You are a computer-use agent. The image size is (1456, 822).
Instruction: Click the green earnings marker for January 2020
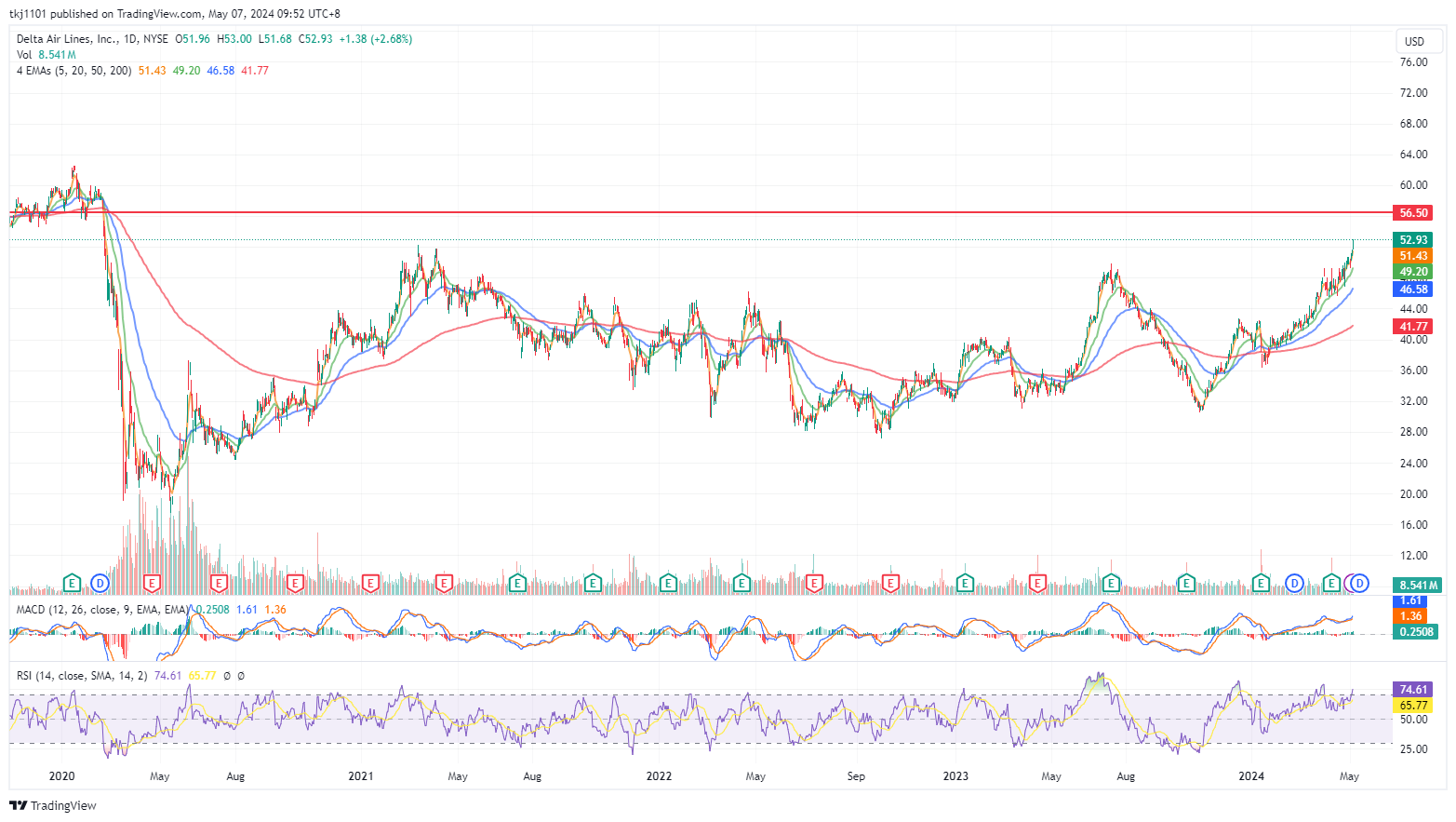tap(72, 584)
